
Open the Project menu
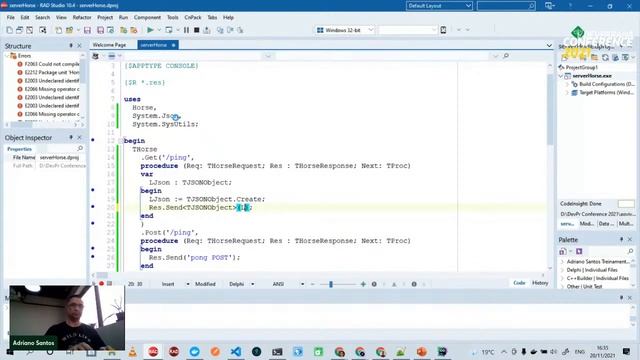(105, 18)
